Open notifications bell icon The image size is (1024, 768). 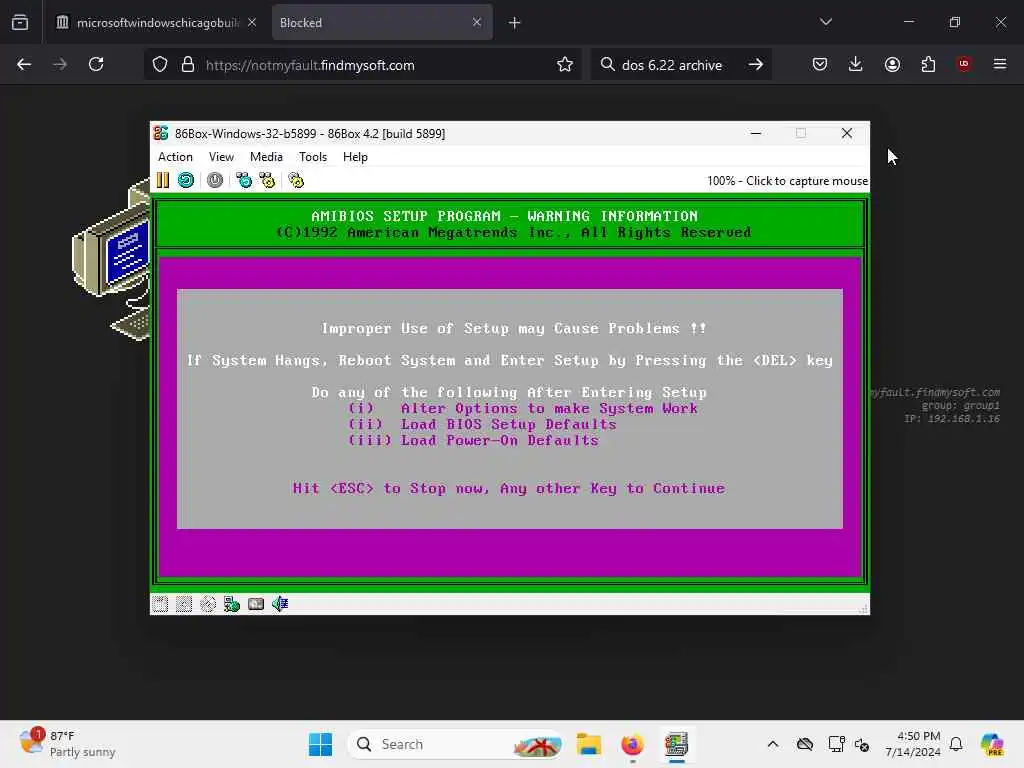[956, 744]
